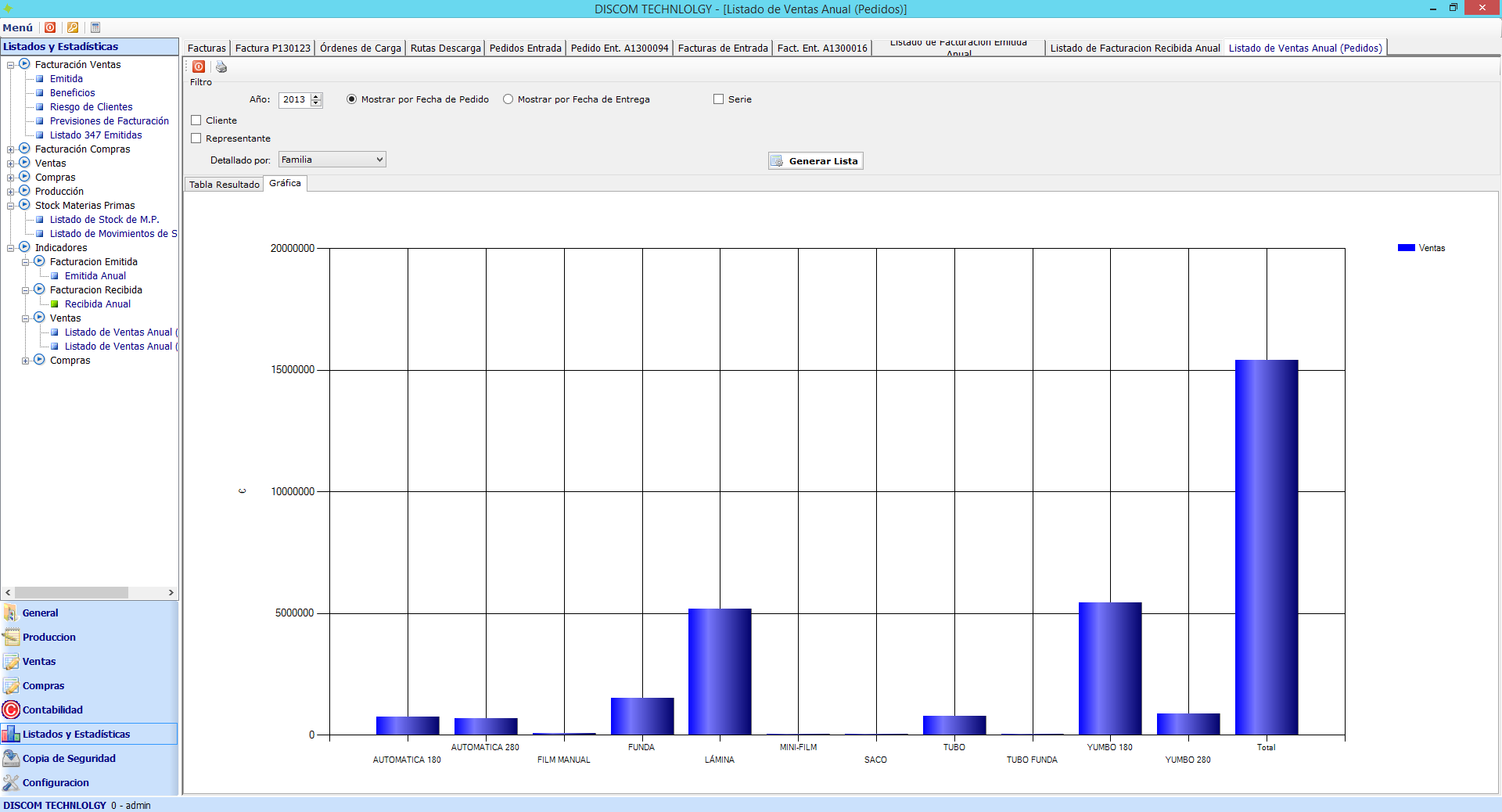Check the Serie checkbox
1502x812 pixels.
pyautogui.click(x=718, y=99)
